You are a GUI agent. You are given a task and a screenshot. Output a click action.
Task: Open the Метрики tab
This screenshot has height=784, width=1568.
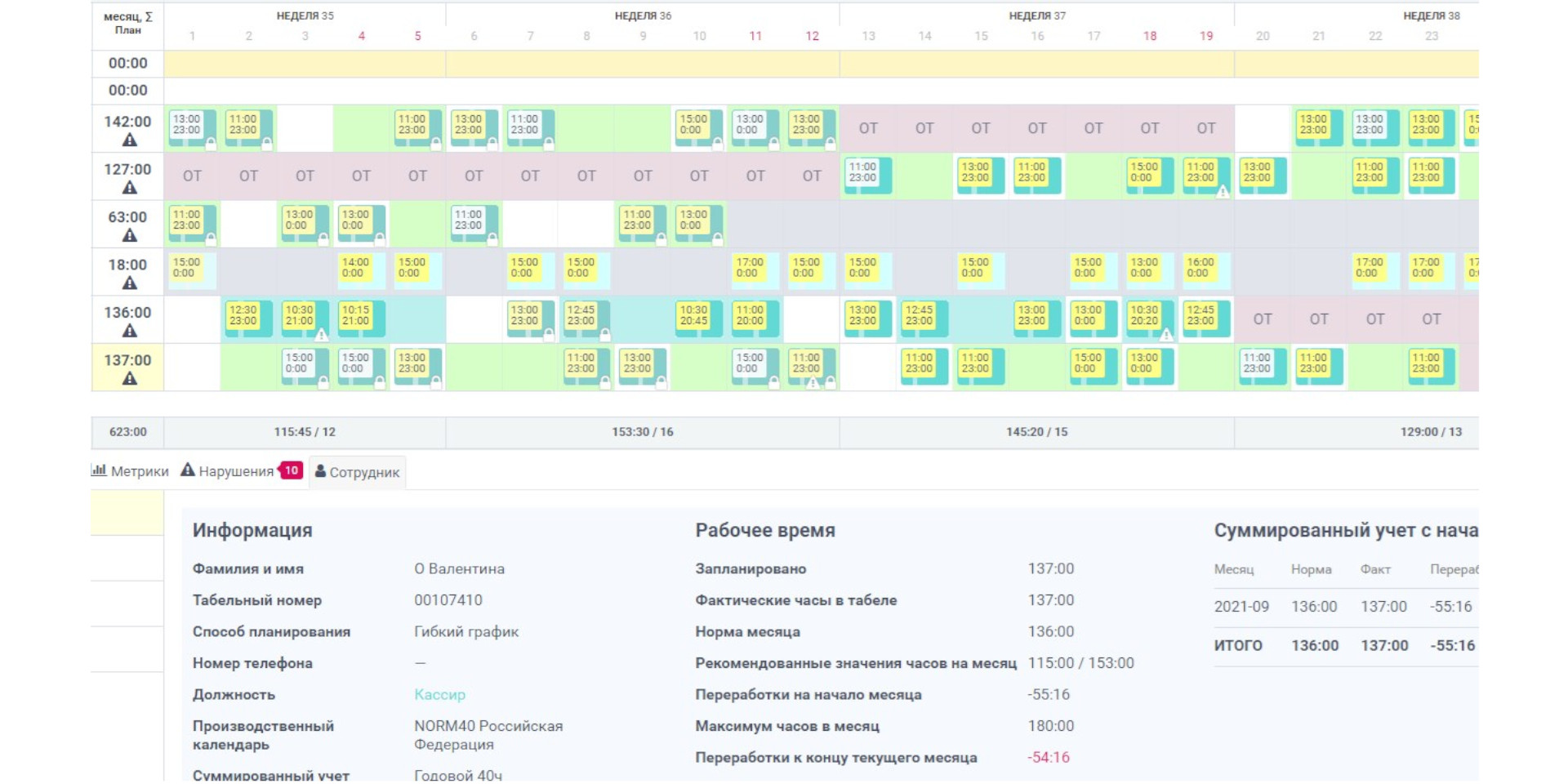click(x=131, y=471)
